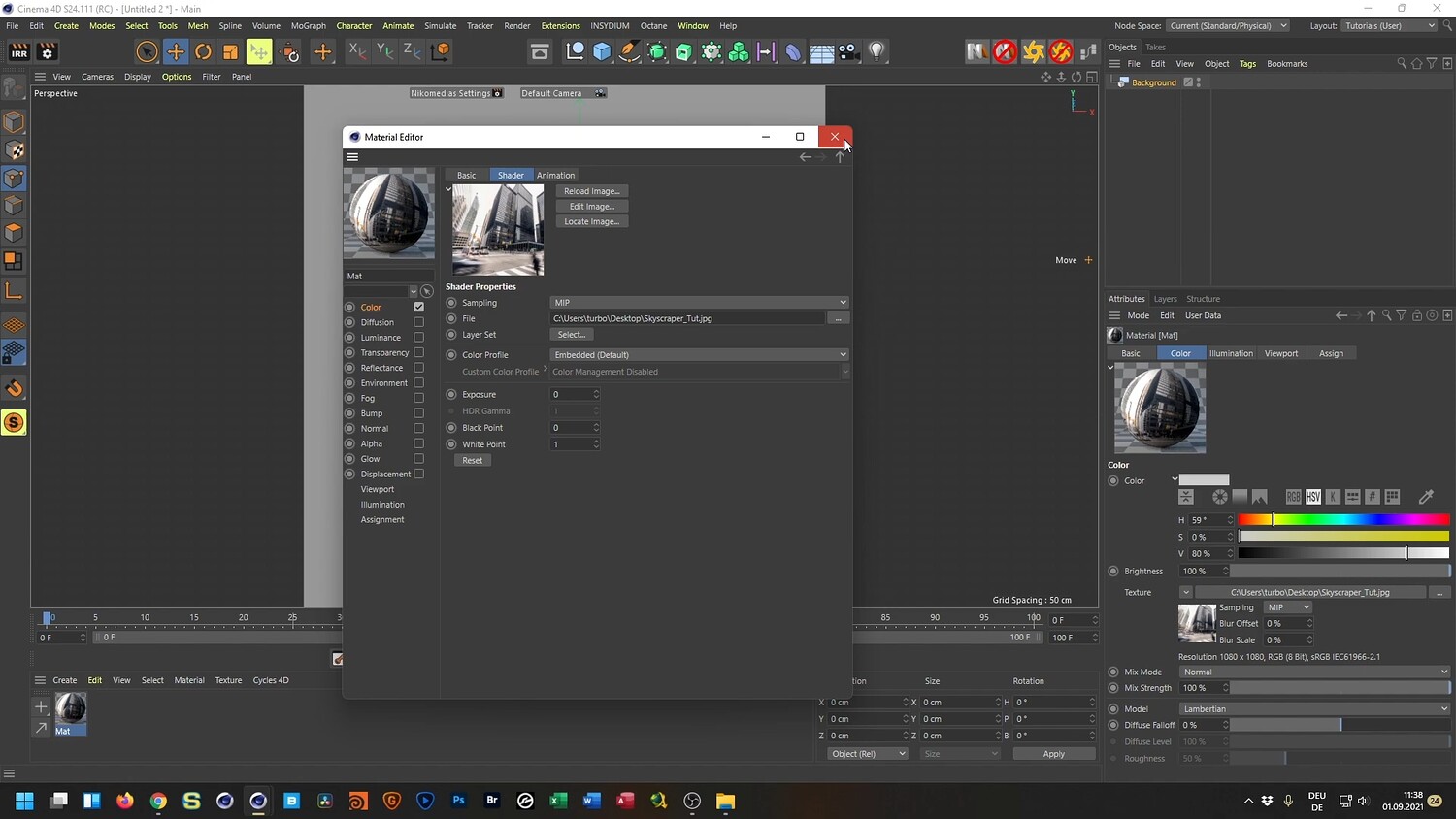Click the Value (V) brightness gradient slider

(1343, 553)
